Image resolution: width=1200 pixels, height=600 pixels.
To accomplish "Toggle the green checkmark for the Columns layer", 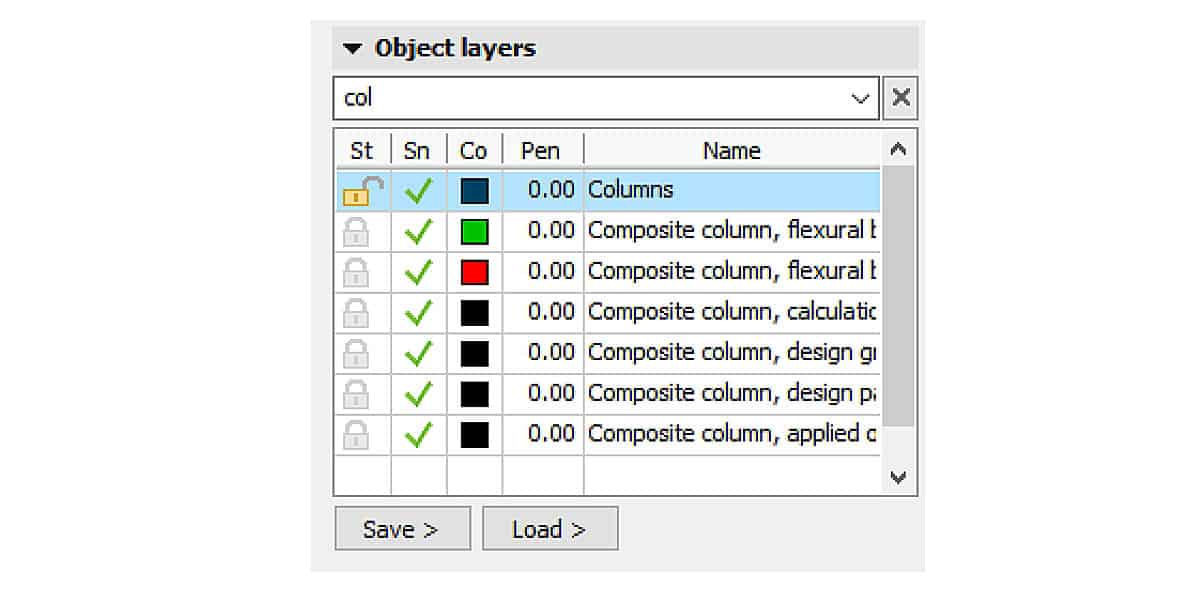I will coord(417,189).
